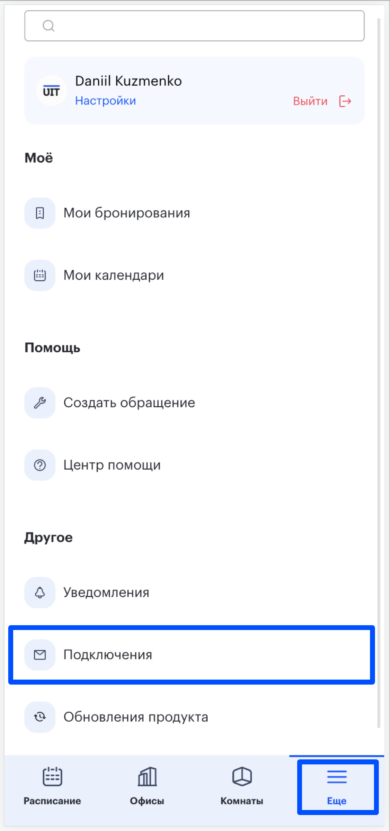Image resolution: width=390 pixels, height=831 pixels.
Task: Click the envelope icon for Подключения
Action: [40, 655]
